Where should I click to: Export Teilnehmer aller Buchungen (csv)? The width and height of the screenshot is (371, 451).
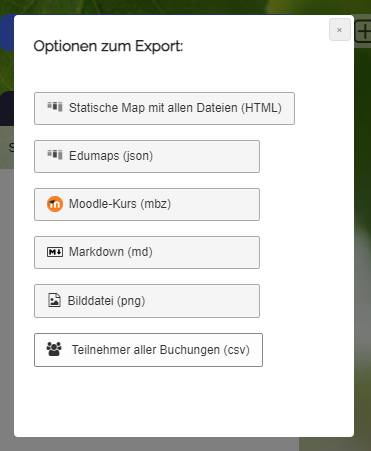(x=148, y=350)
